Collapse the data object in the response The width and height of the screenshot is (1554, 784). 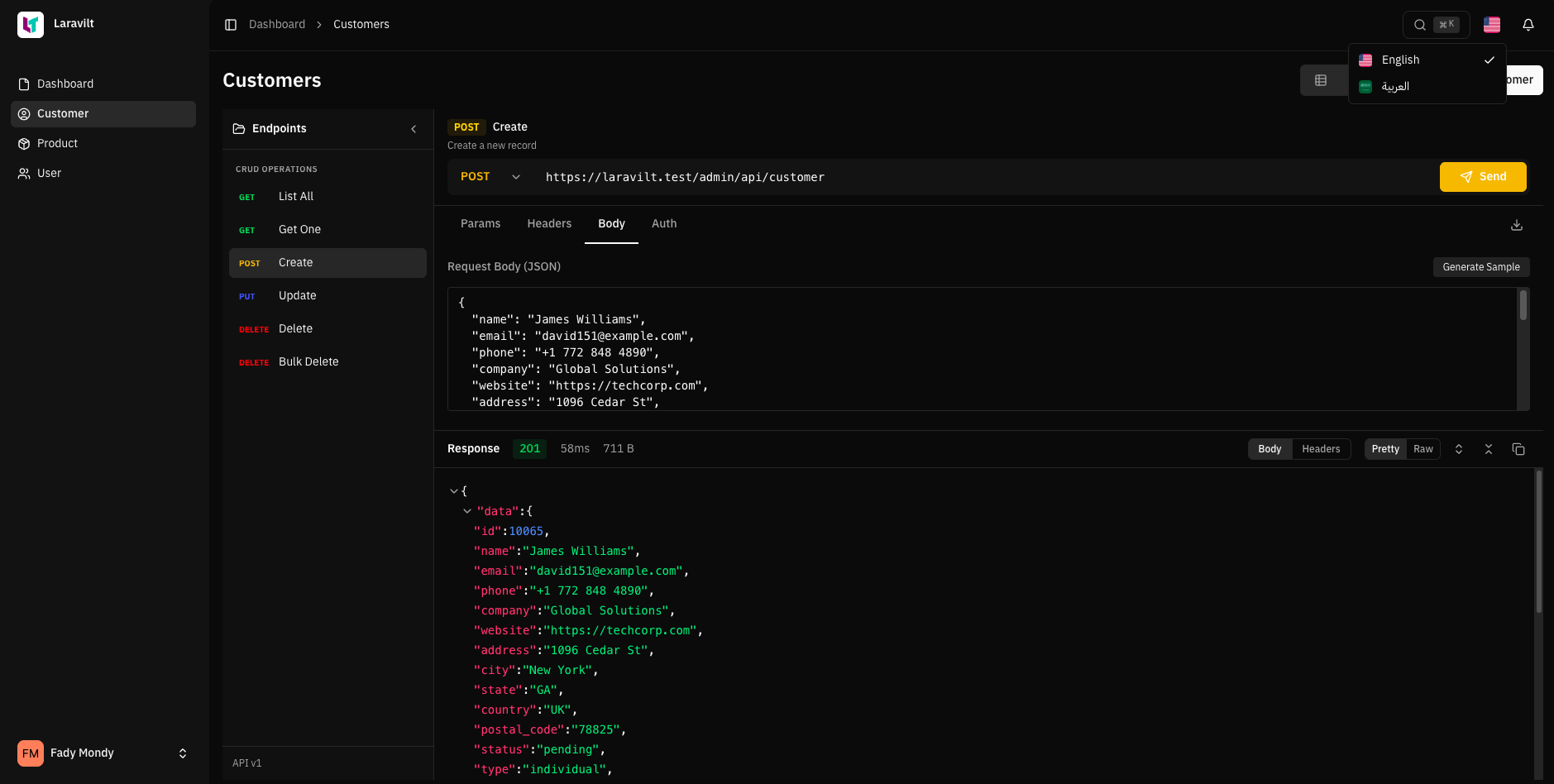click(x=467, y=511)
